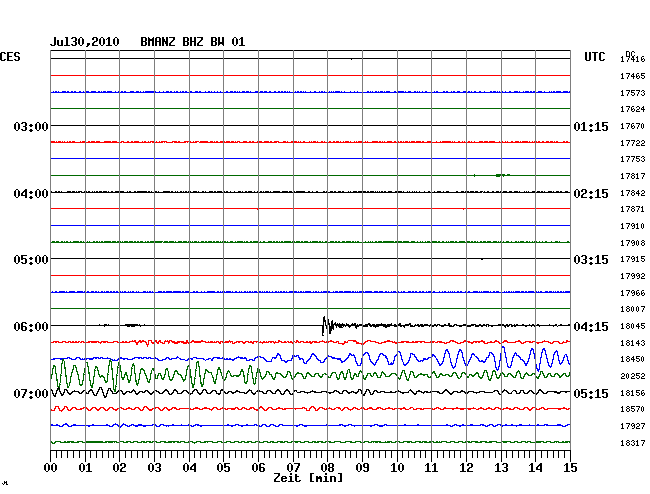Screen dimensions: 650x494
Task: Click the date label "Jul30,2010"
Action: pos(85,42)
